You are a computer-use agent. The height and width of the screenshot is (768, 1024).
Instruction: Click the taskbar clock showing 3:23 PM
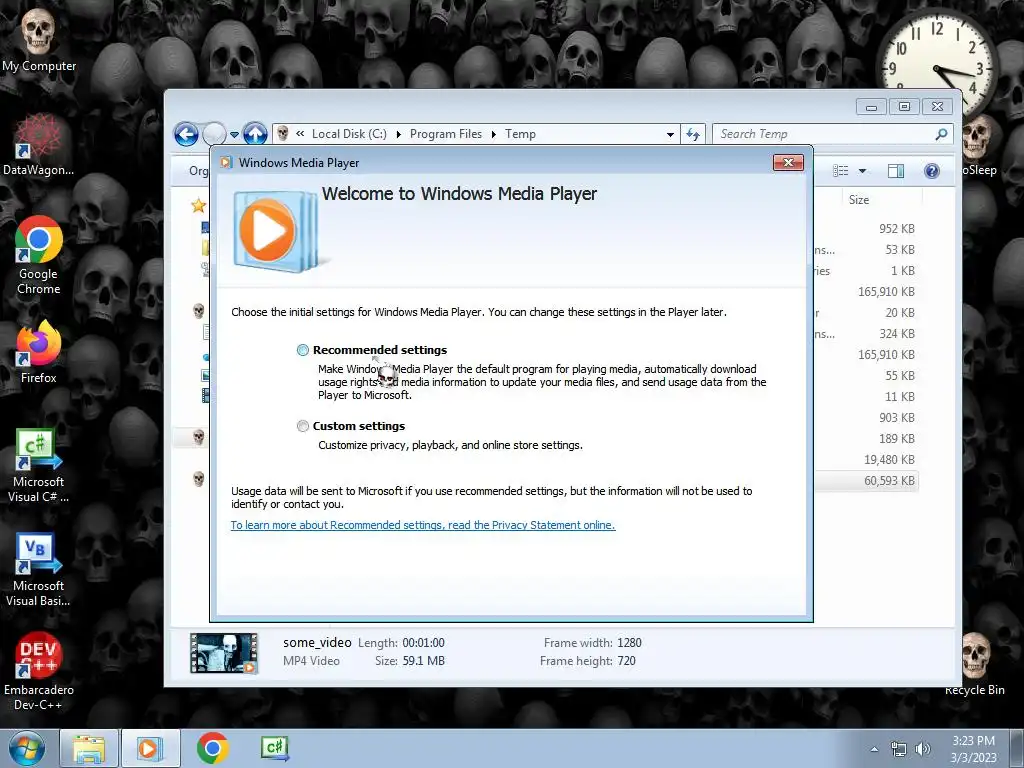point(973,749)
